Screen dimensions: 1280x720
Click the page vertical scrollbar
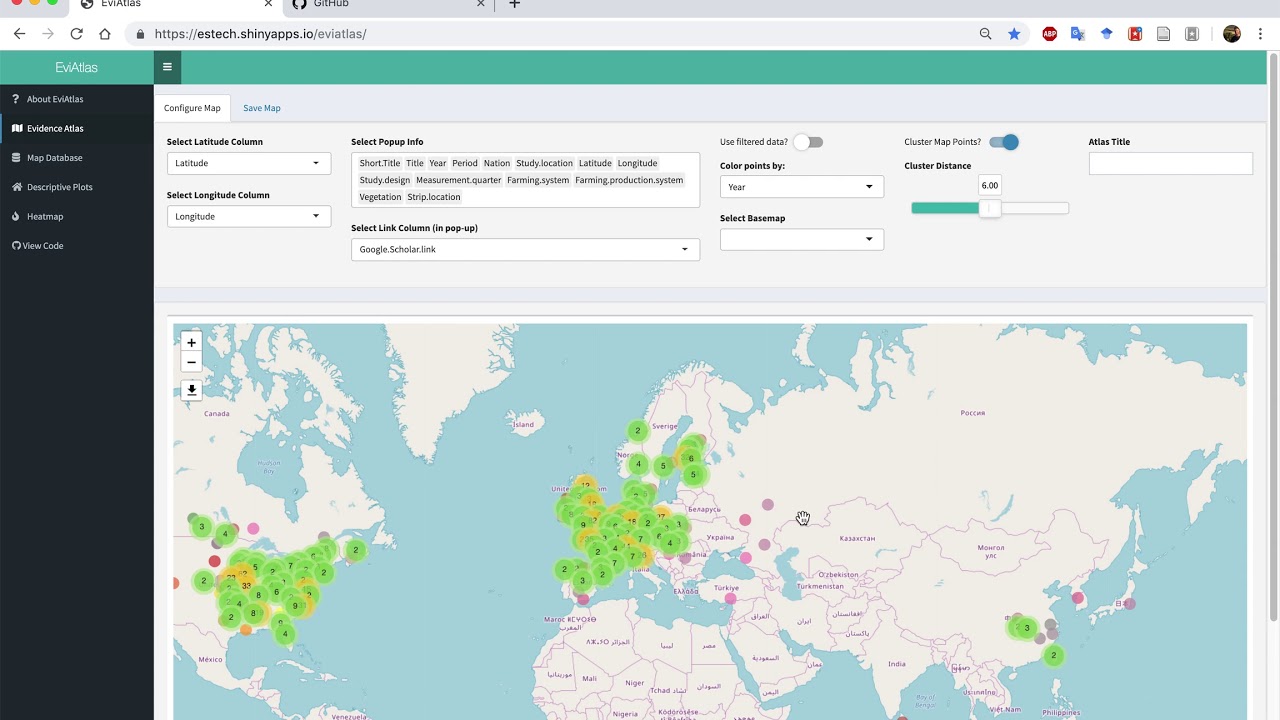[x=1273, y=335]
